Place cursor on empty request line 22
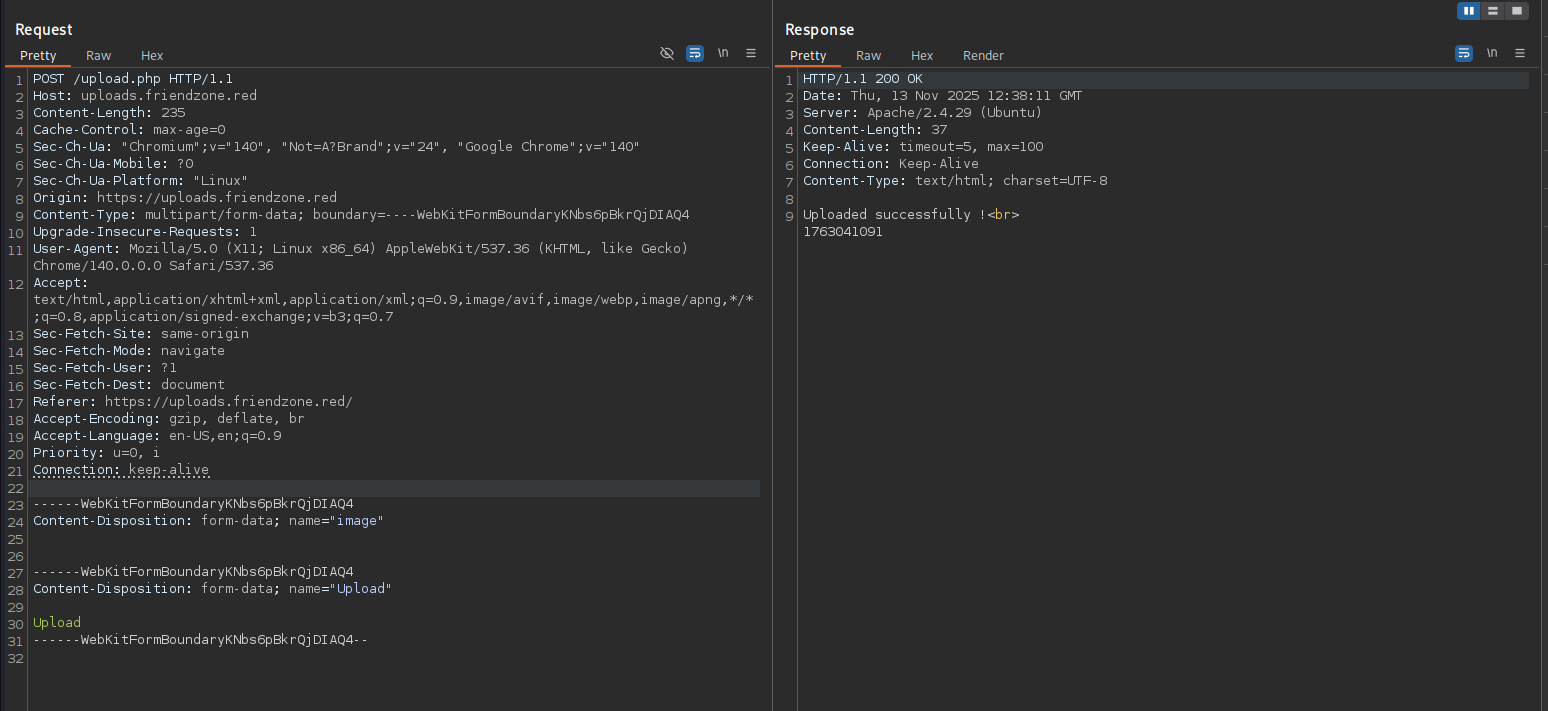Viewport: 1548px width, 711px height. pos(394,488)
